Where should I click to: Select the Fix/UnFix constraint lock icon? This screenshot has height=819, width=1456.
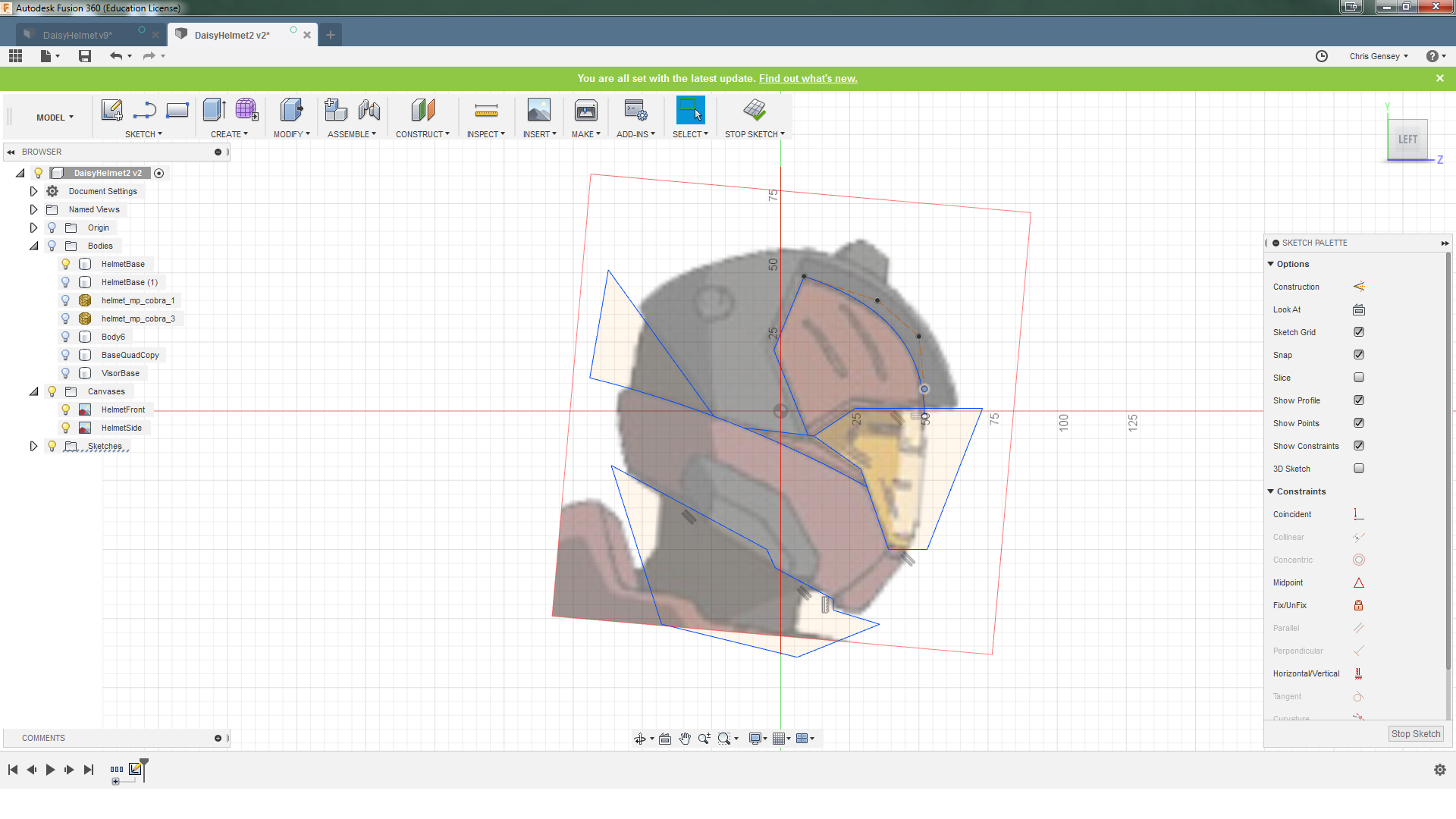[1358, 605]
